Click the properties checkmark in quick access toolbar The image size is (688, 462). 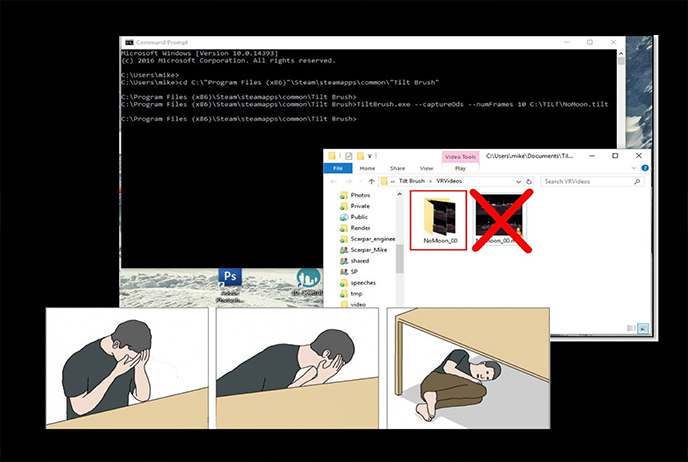[347, 156]
